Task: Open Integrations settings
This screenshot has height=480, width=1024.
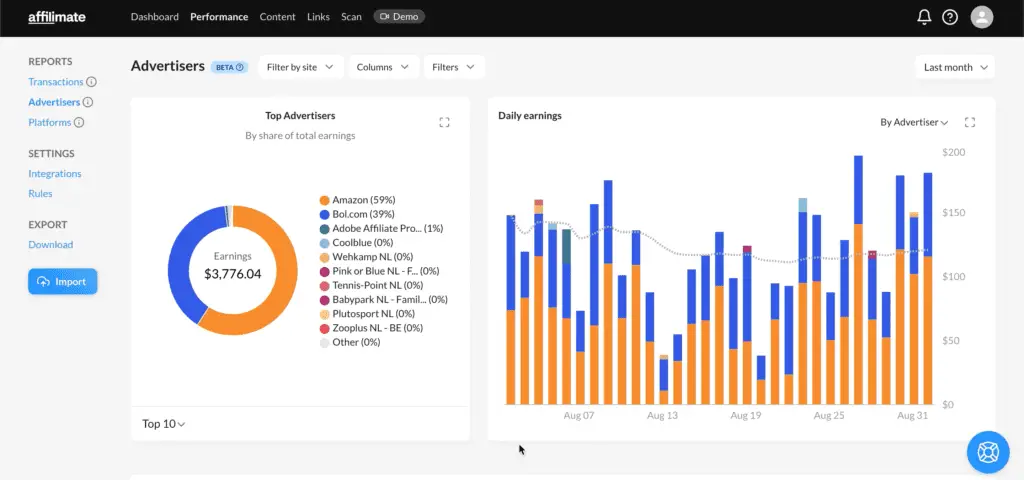Action: pyautogui.click(x=55, y=174)
